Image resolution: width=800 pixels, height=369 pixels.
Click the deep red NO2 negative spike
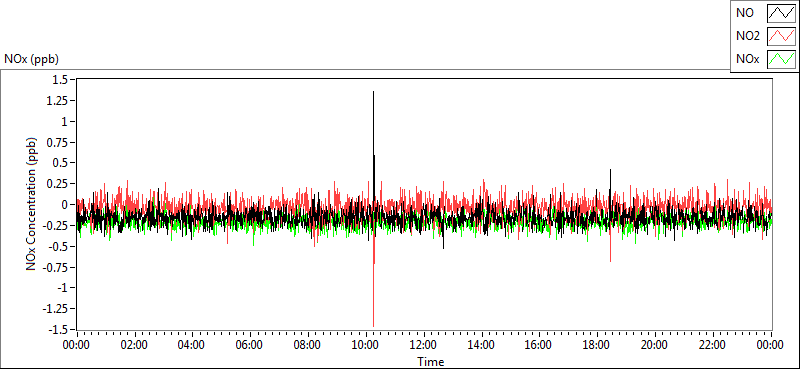(x=373, y=325)
